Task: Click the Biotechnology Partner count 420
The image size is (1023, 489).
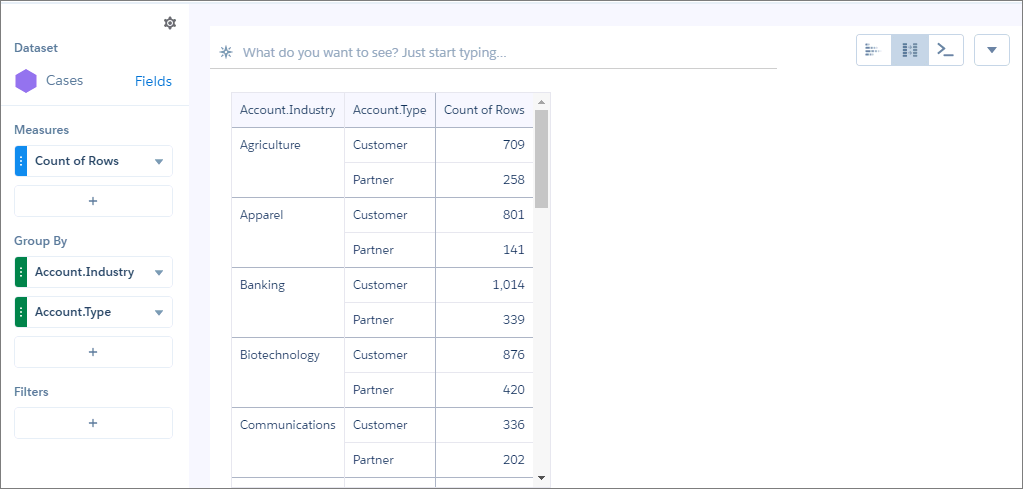Action: (484, 390)
